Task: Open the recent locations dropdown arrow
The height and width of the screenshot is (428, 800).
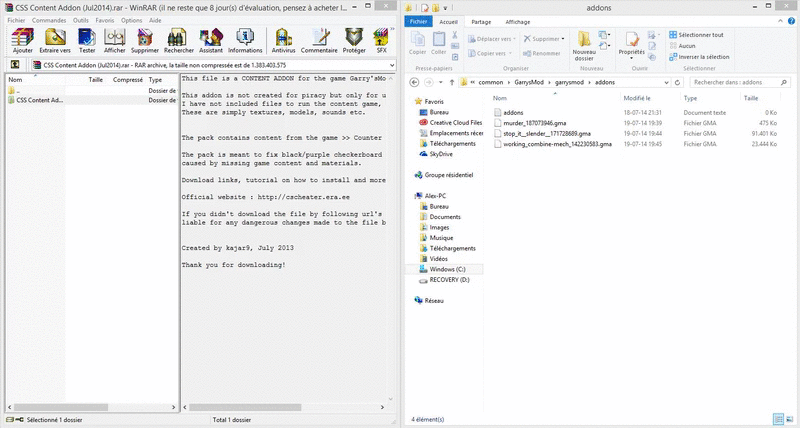Action: tap(441, 82)
